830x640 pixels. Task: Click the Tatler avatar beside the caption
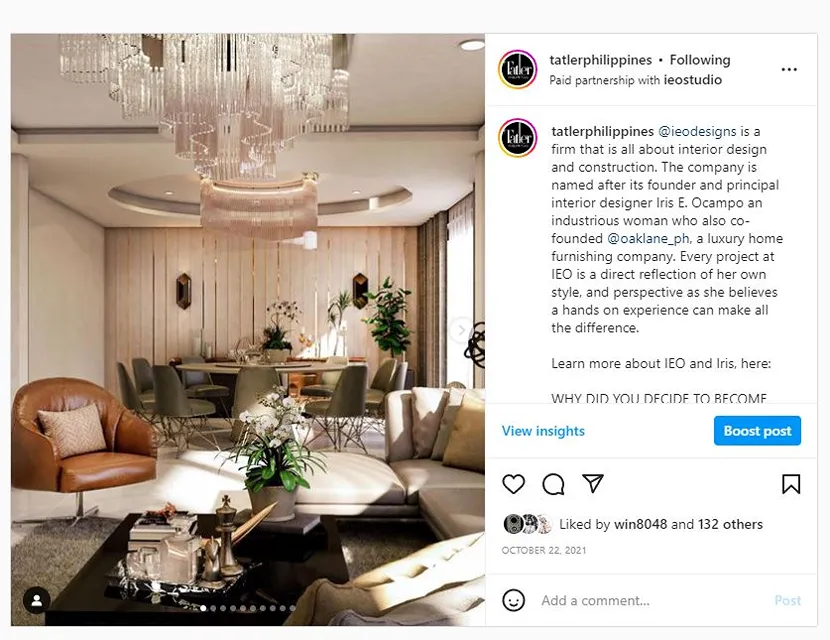[518, 138]
